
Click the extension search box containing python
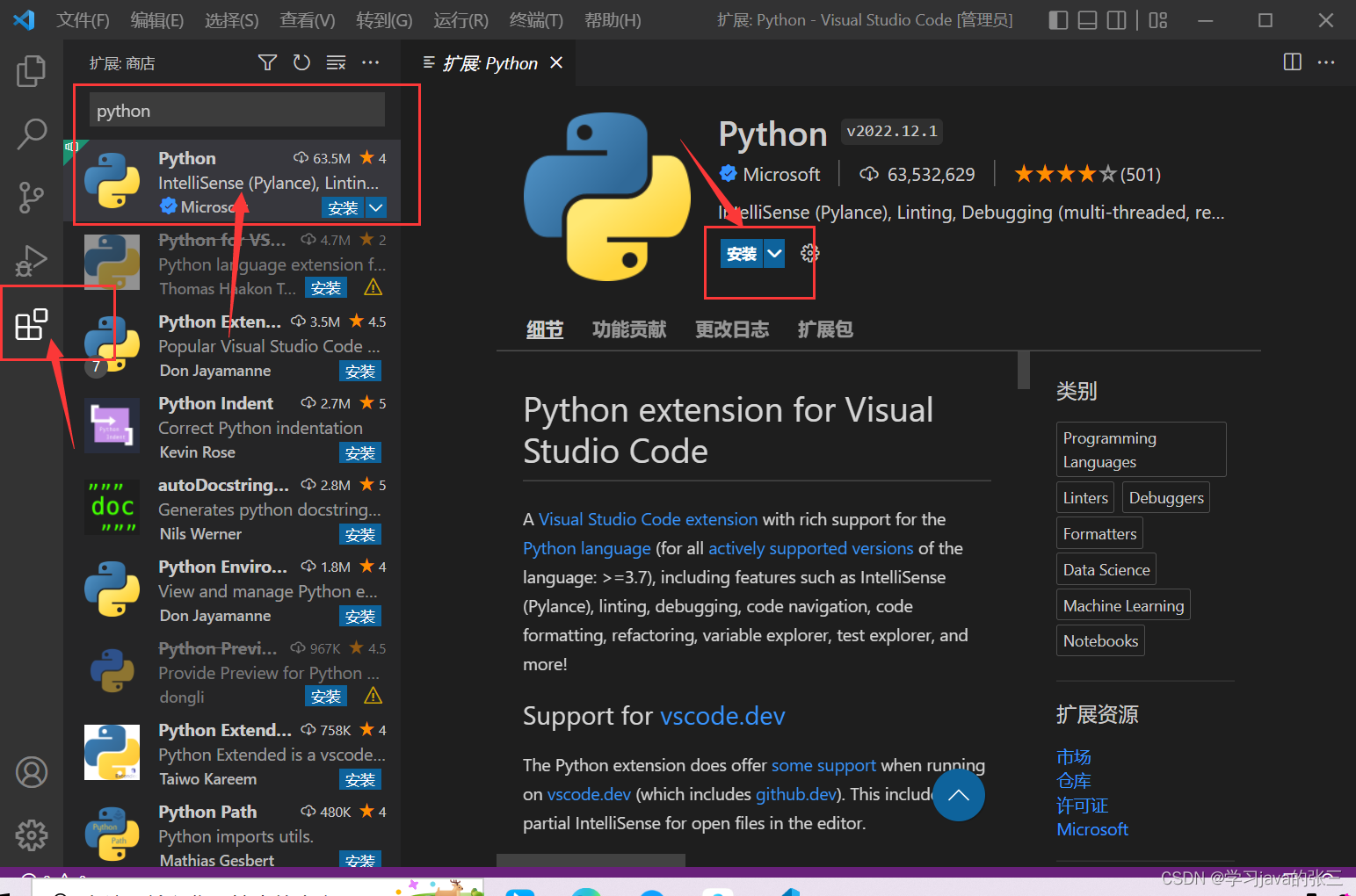coord(237,111)
